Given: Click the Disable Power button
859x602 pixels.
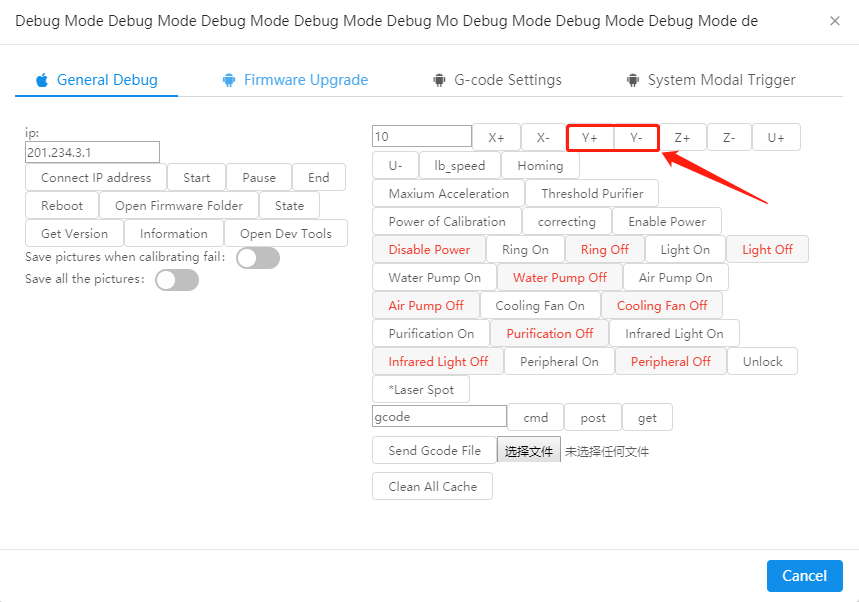Looking at the screenshot, I should (x=428, y=249).
